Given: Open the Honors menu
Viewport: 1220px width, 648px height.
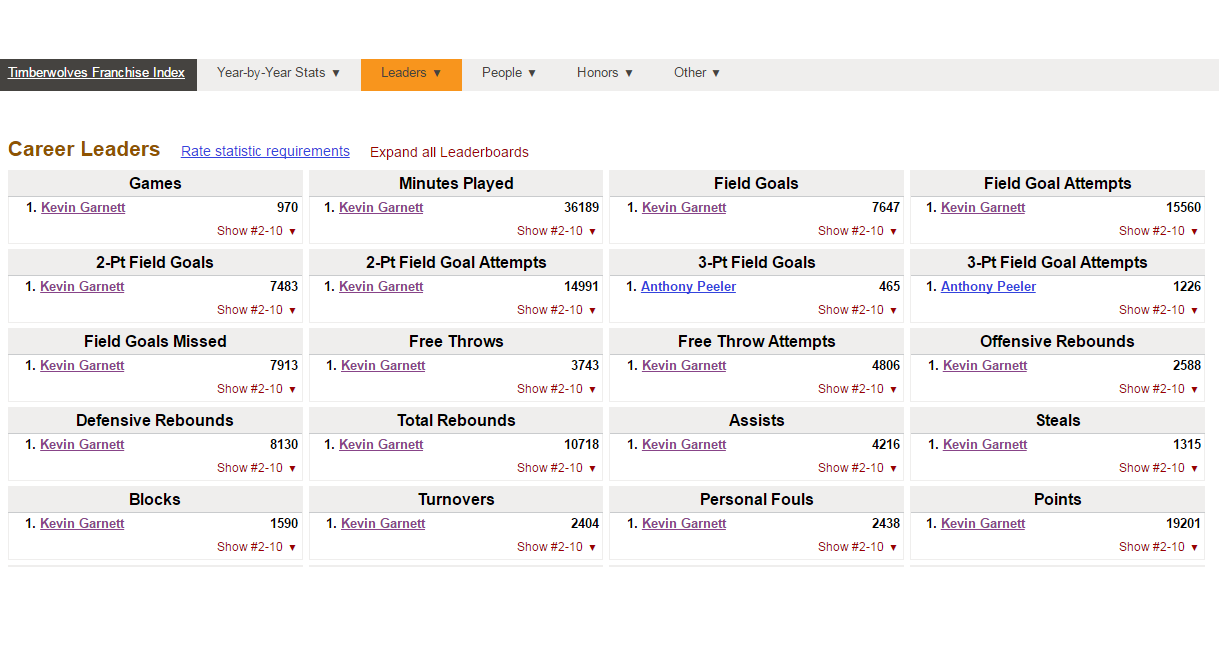Looking at the screenshot, I should pyautogui.click(x=605, y=73).
